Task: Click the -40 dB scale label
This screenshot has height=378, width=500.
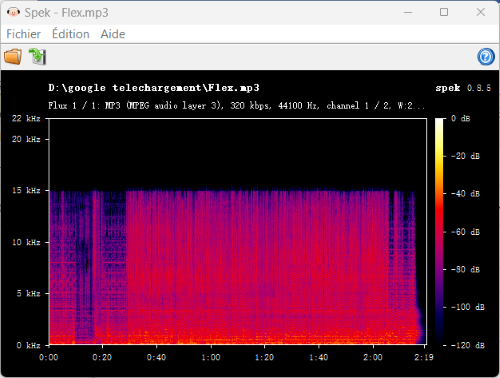Action: pyautogui.click(x=465, y=194)
